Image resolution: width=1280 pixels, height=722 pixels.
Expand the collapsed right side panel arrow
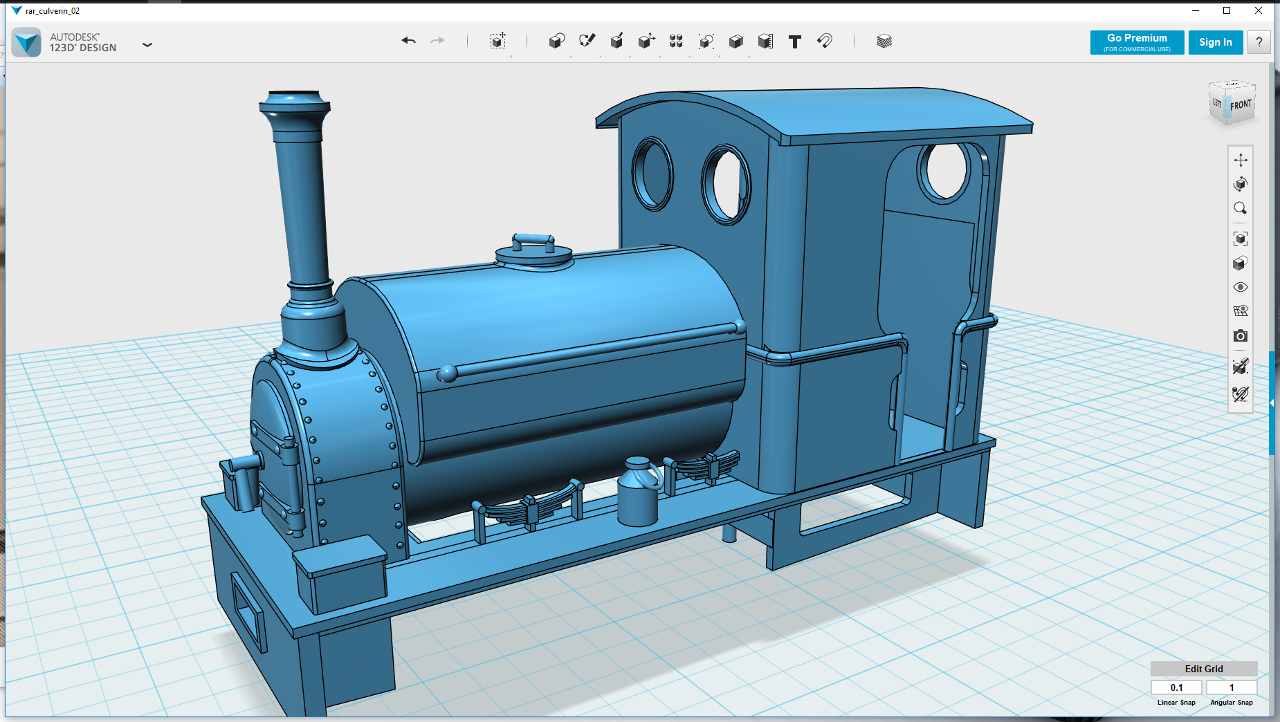click(x=1271, y=402)
